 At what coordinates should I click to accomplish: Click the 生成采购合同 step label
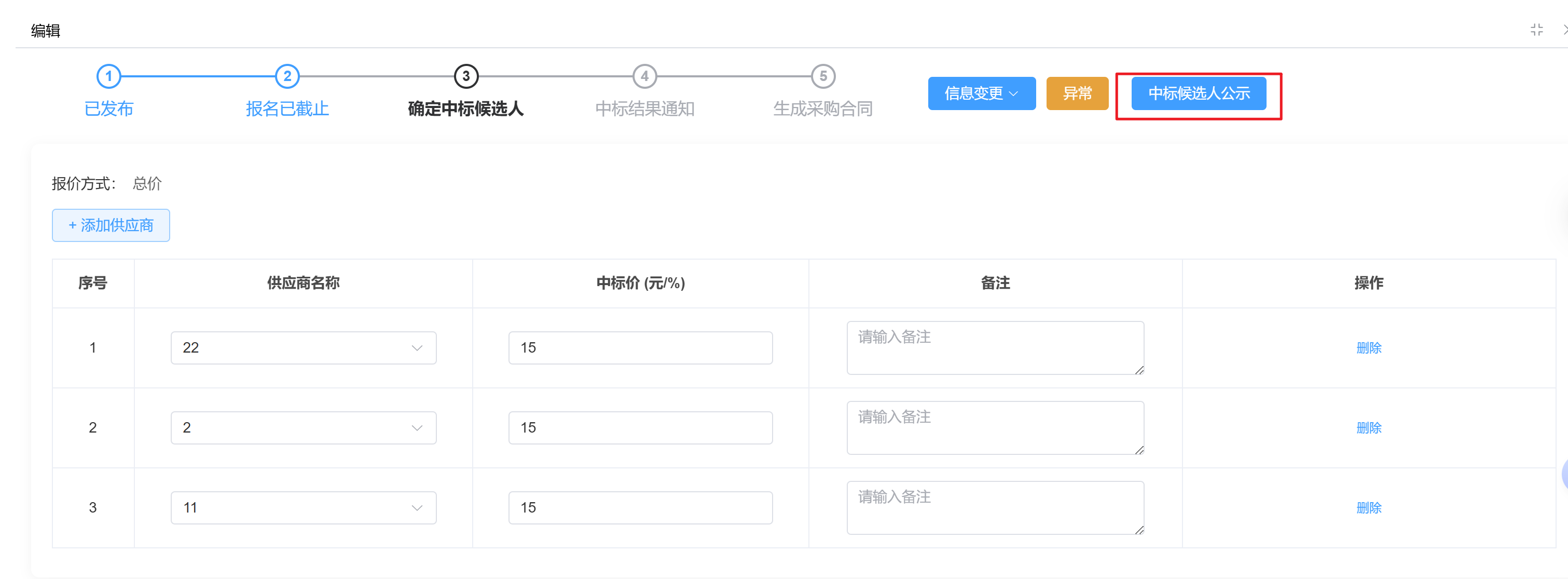823,109
